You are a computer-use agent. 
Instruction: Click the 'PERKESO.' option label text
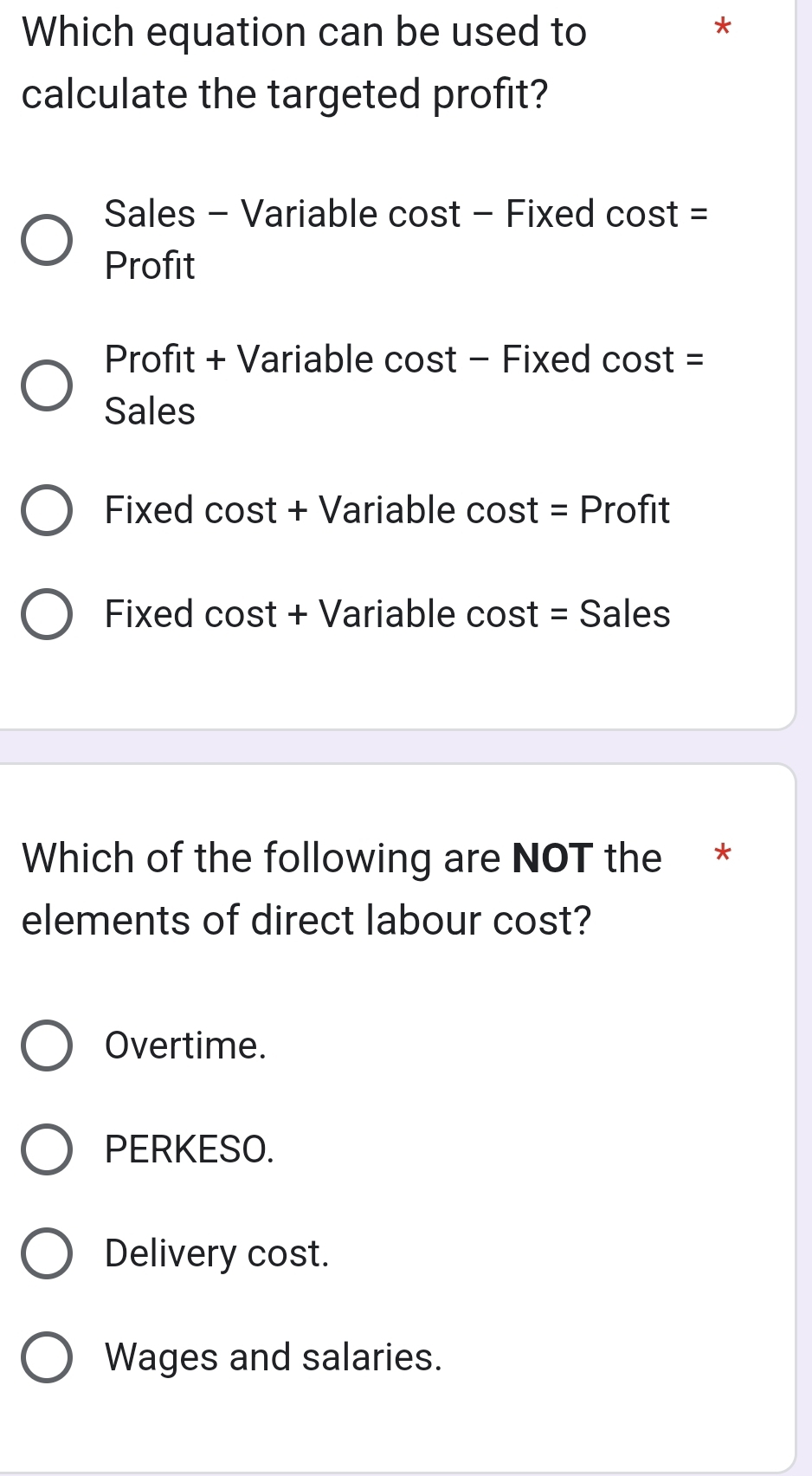(x=189, y=1149)
